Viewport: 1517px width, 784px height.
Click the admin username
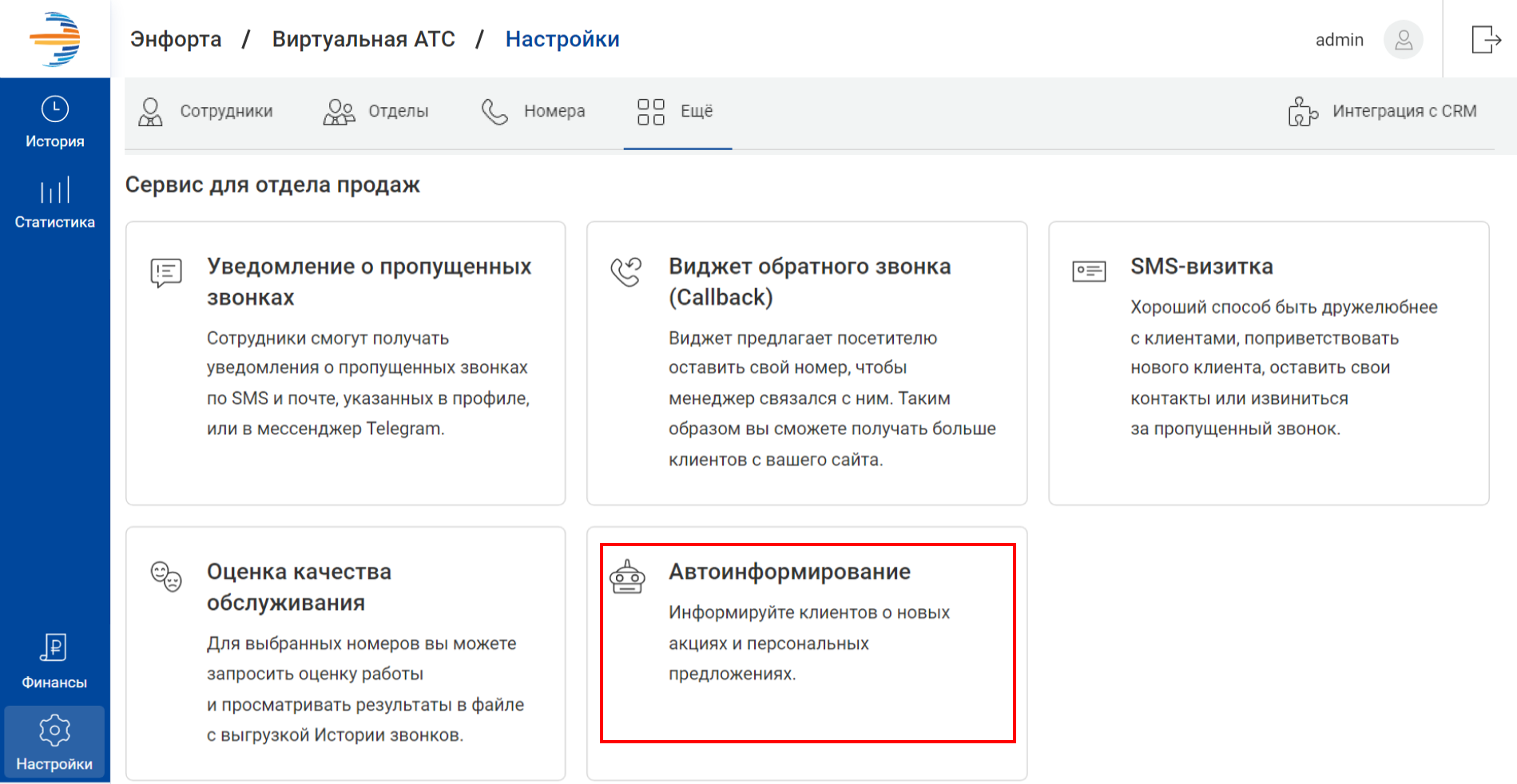pos(1340,40)
